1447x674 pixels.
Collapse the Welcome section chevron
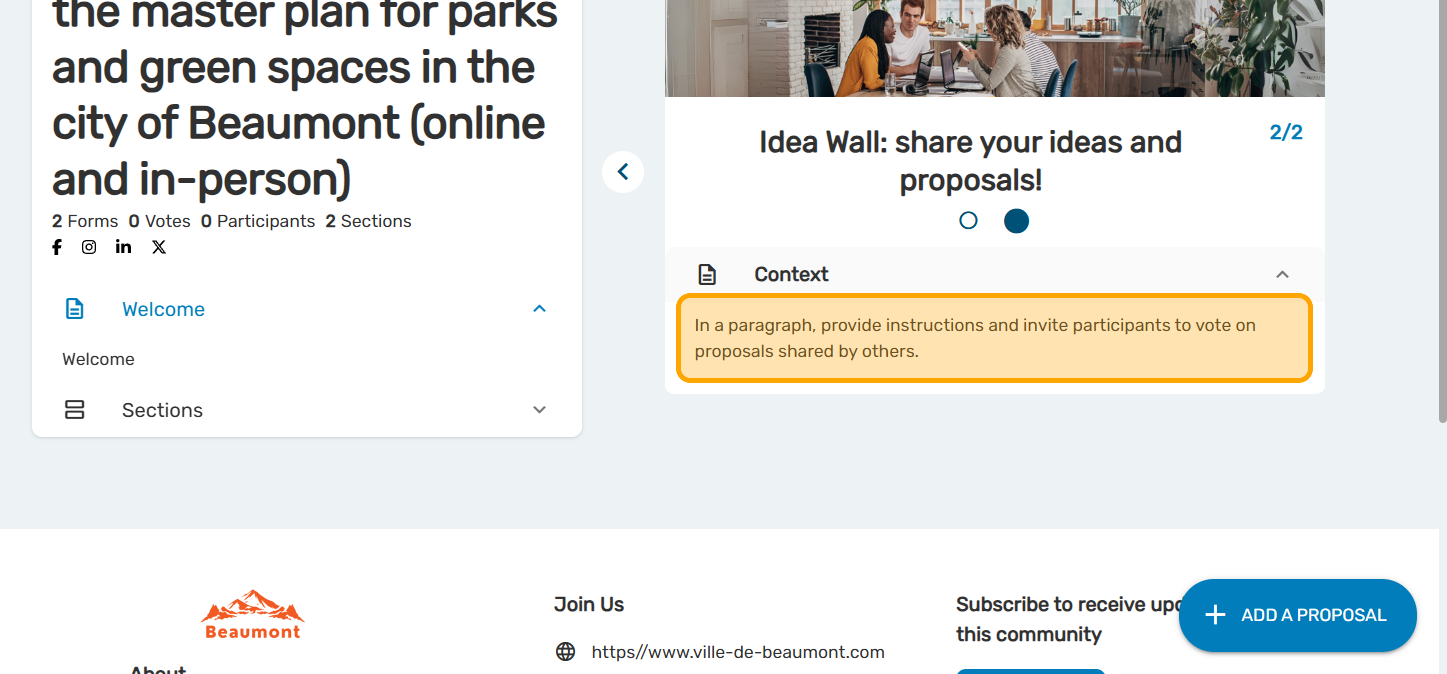[540, 309]
